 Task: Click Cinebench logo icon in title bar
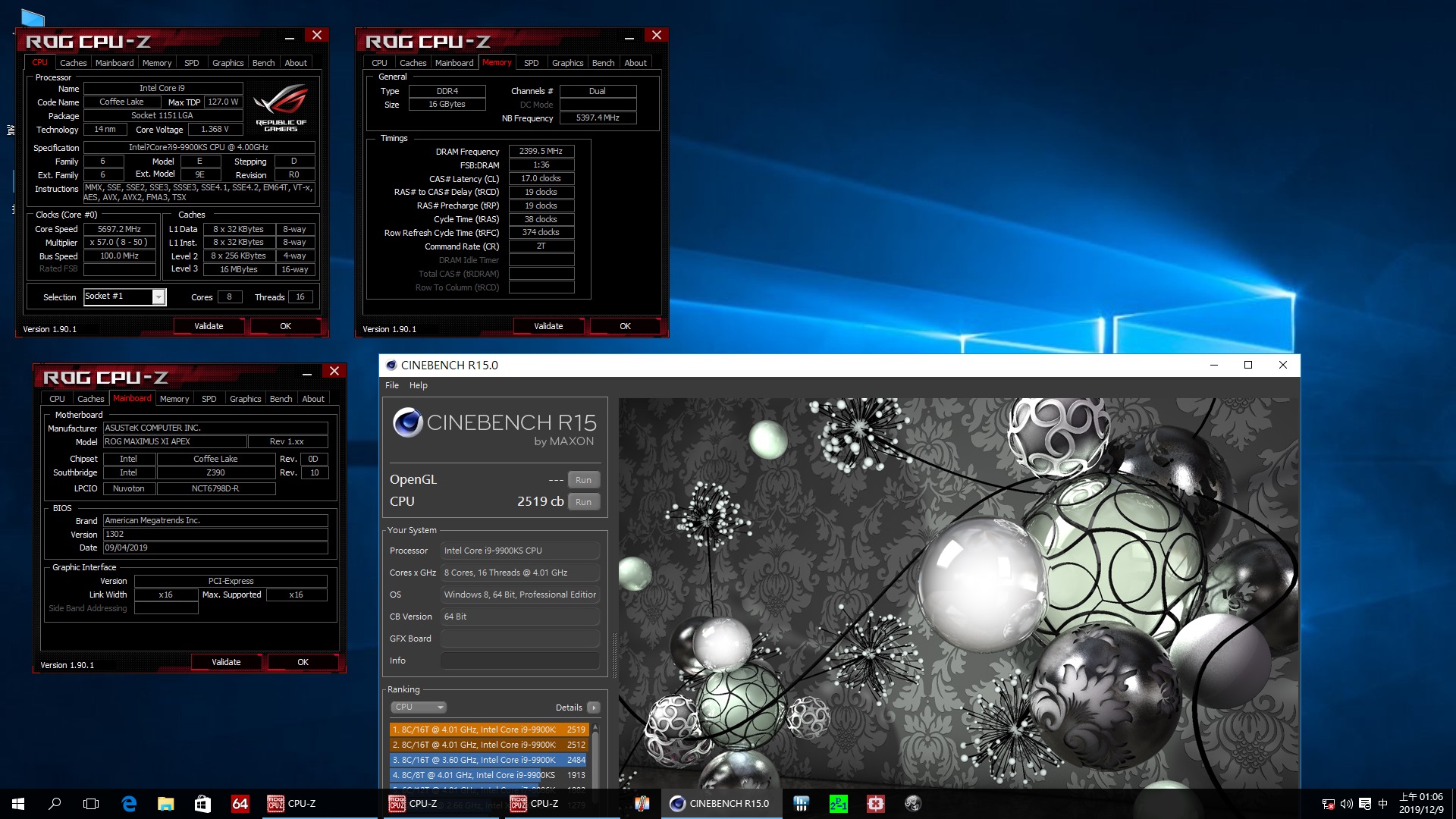[391, 365]
